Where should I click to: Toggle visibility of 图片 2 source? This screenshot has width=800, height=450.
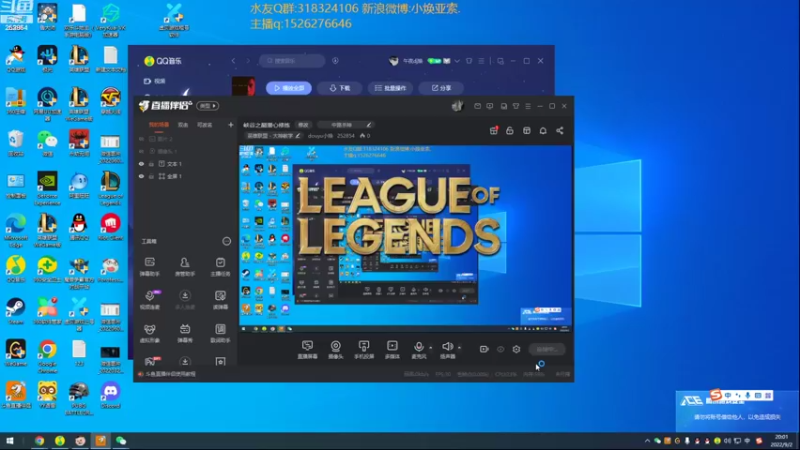[x=141, y=139]
